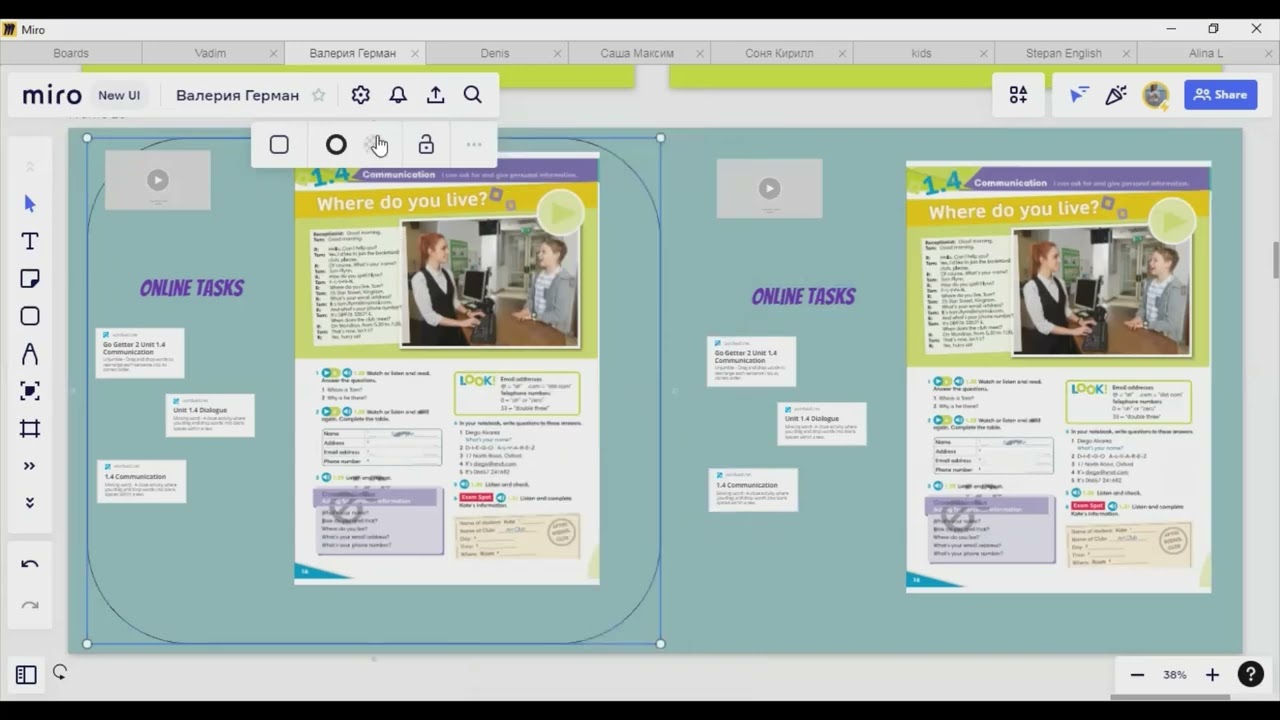Zoom out with minus button
Viewport: 1280px width, 720px height.
coord(1137,675)
